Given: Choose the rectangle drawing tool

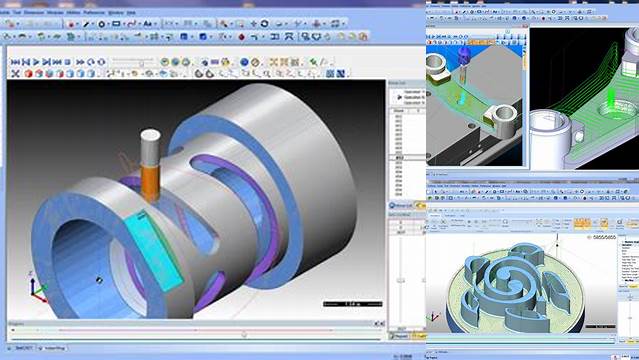Looking at the screenshot, I should click(x=116, y=24).
